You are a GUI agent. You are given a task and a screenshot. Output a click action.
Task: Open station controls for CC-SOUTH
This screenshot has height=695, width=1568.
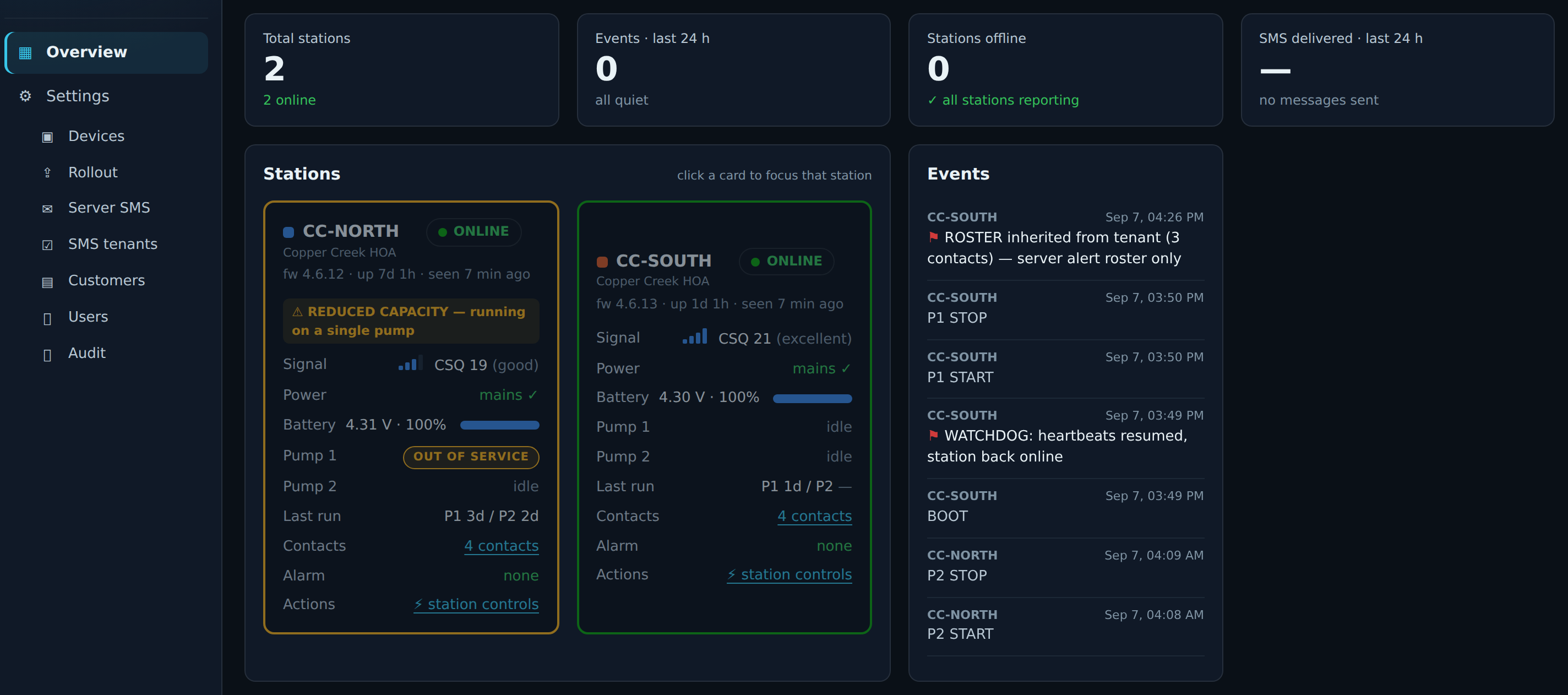pos(790,574)
